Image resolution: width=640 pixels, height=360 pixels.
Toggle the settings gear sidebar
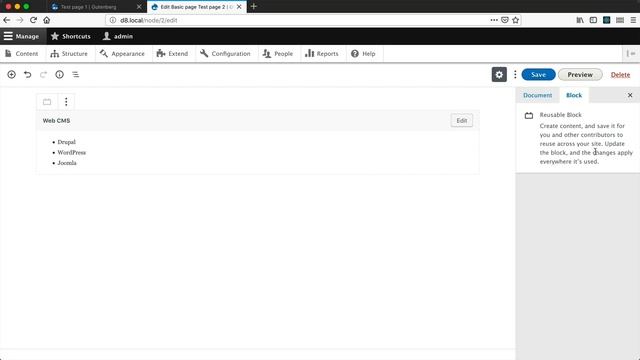coord(499,74)
